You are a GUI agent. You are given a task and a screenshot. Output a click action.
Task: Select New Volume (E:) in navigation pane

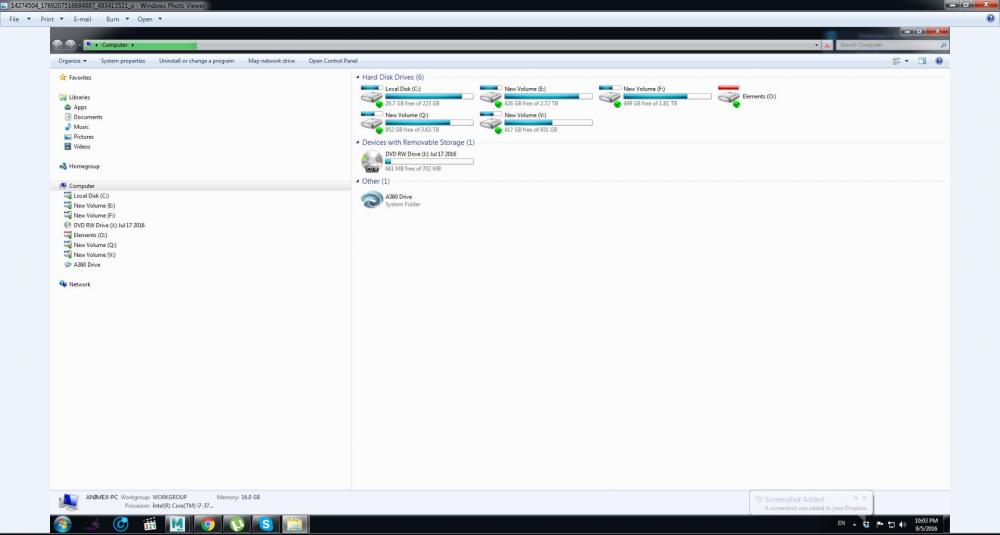pyautogui.click(x=90, y=206)
